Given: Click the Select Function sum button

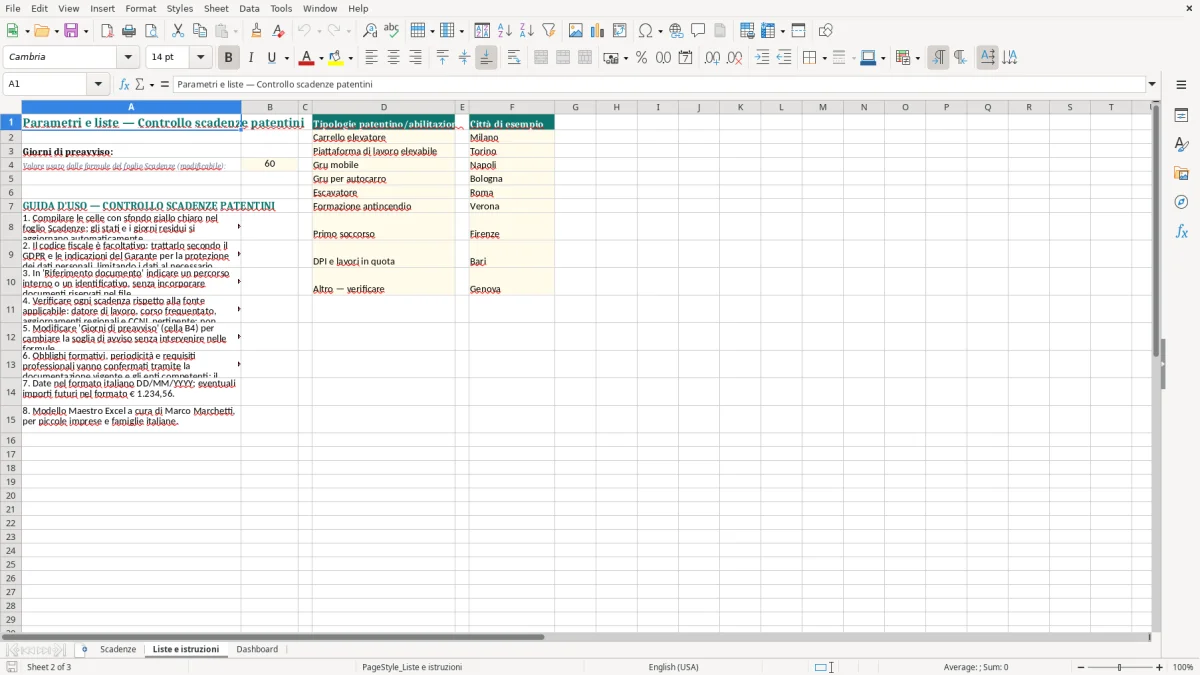Looking at the screenshot, I should (140, 85).
